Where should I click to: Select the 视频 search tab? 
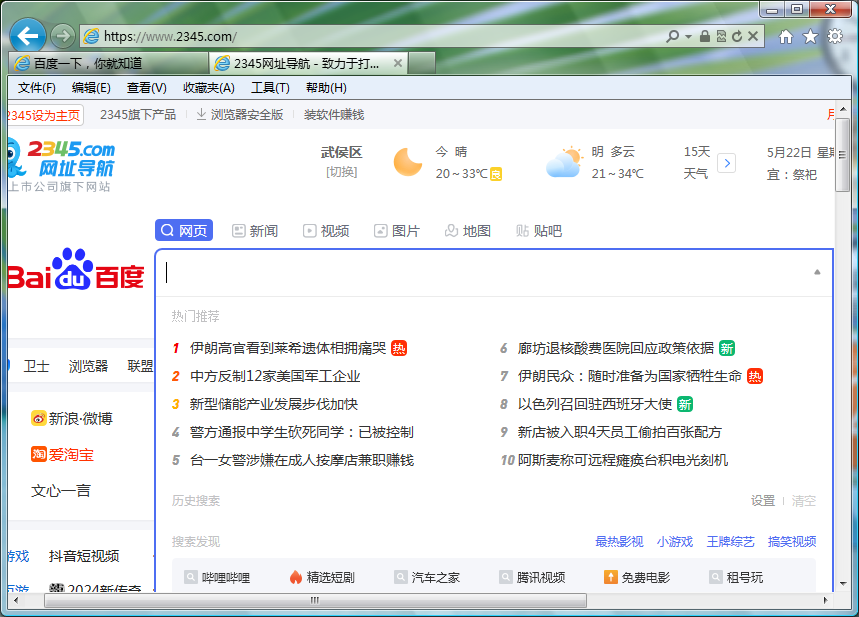(x=326, y=231)
